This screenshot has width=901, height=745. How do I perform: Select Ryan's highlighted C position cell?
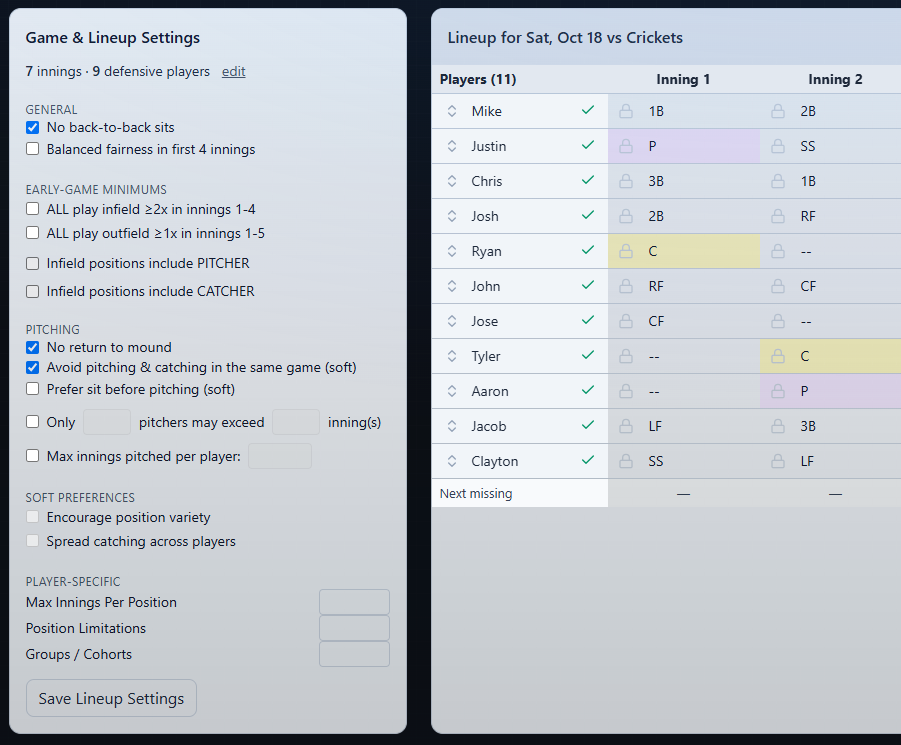684,251
